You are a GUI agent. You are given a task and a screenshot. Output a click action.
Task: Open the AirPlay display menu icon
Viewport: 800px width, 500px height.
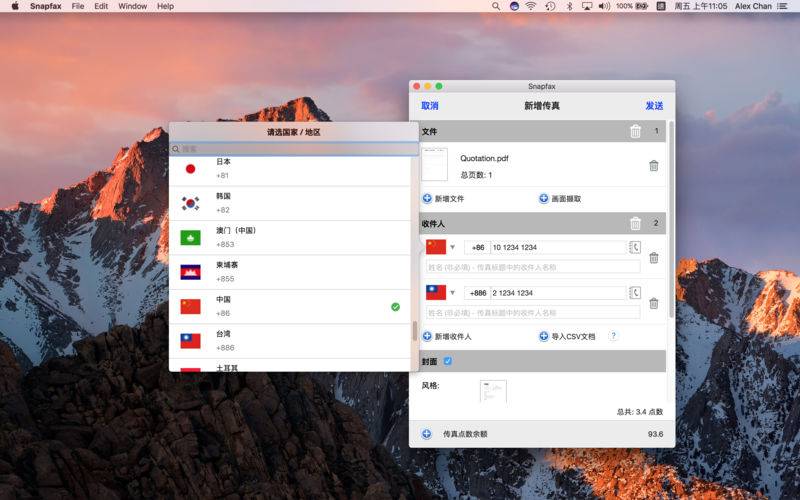pos(587,6)
